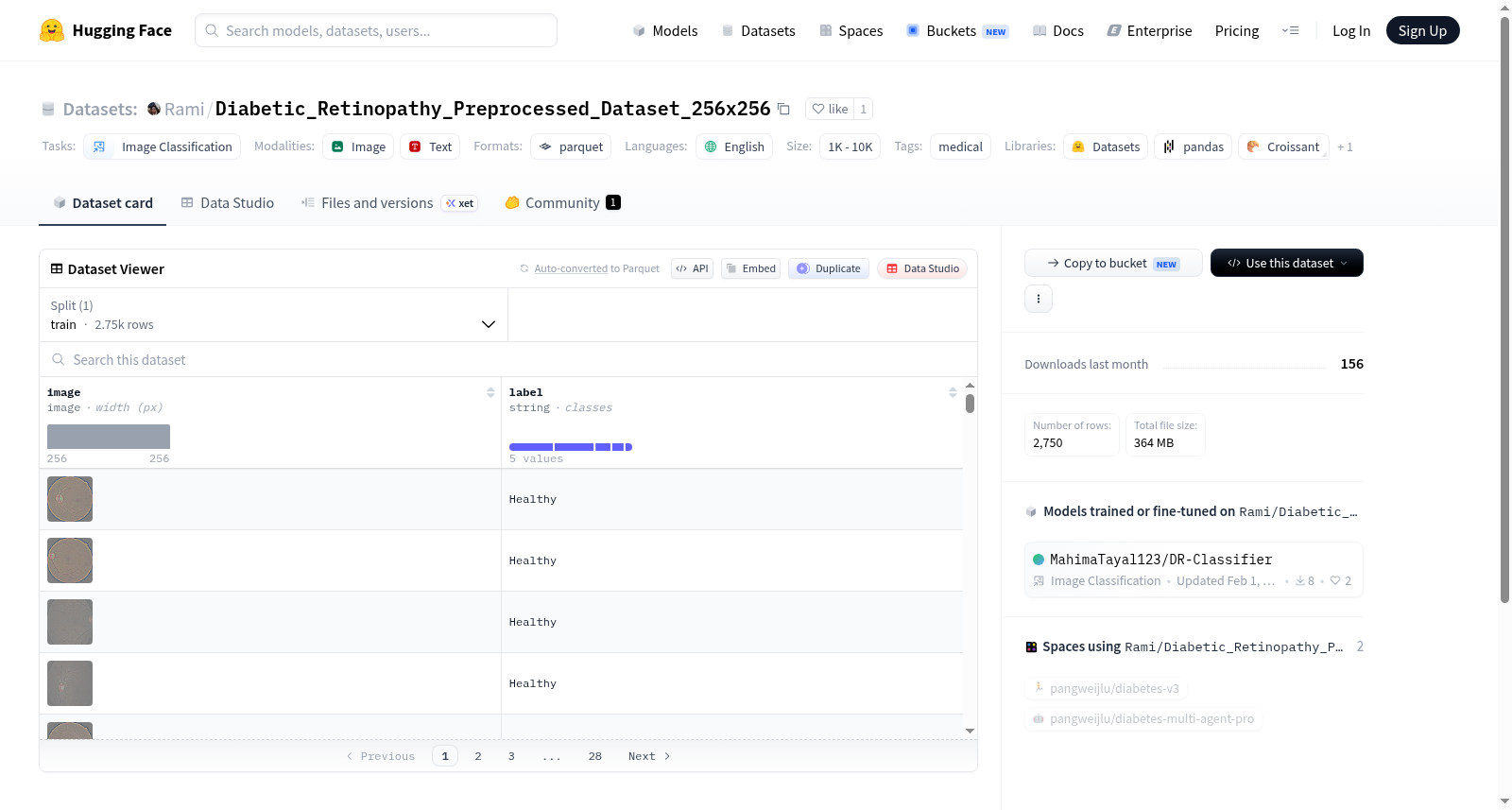
Task: Switch to the Dataset card tab
Action: tap(102, 203)
